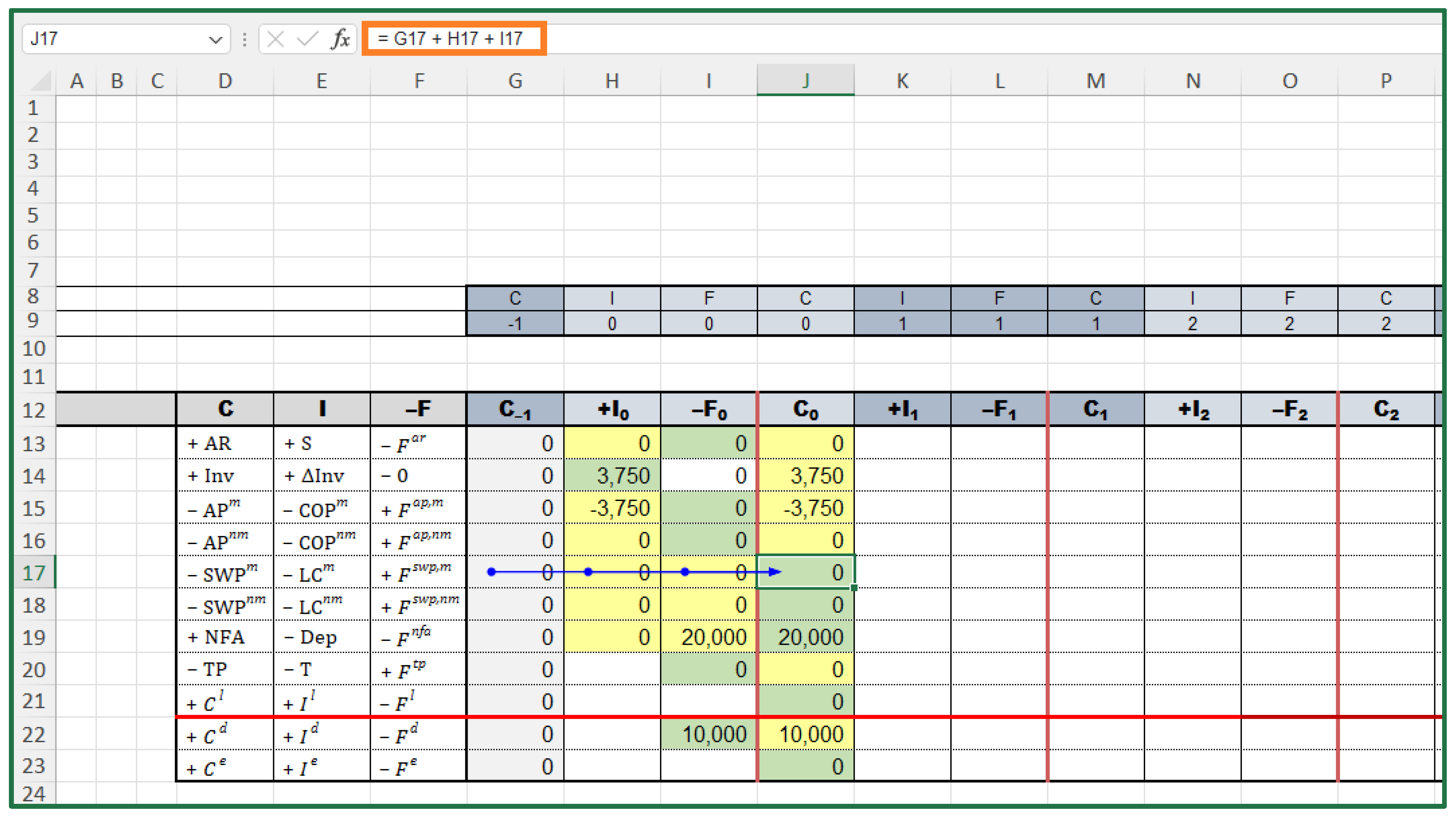The image size is (1456, 817).
Task: Select row 17 header
Action: [x=33, y=573]
